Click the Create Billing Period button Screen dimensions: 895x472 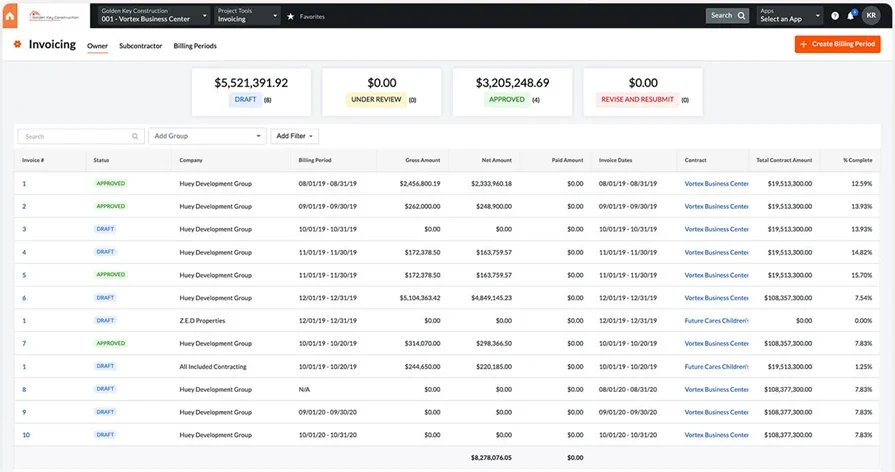(x=837, y=44)
